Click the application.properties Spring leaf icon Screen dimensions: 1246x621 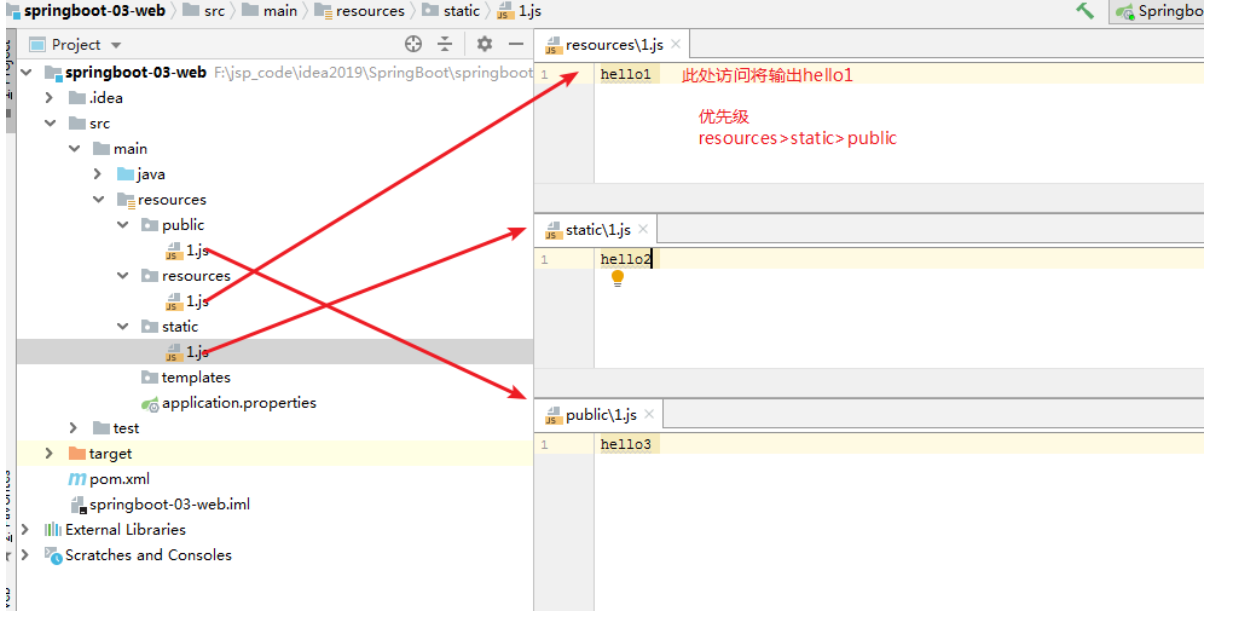click(x=150, y=403)
